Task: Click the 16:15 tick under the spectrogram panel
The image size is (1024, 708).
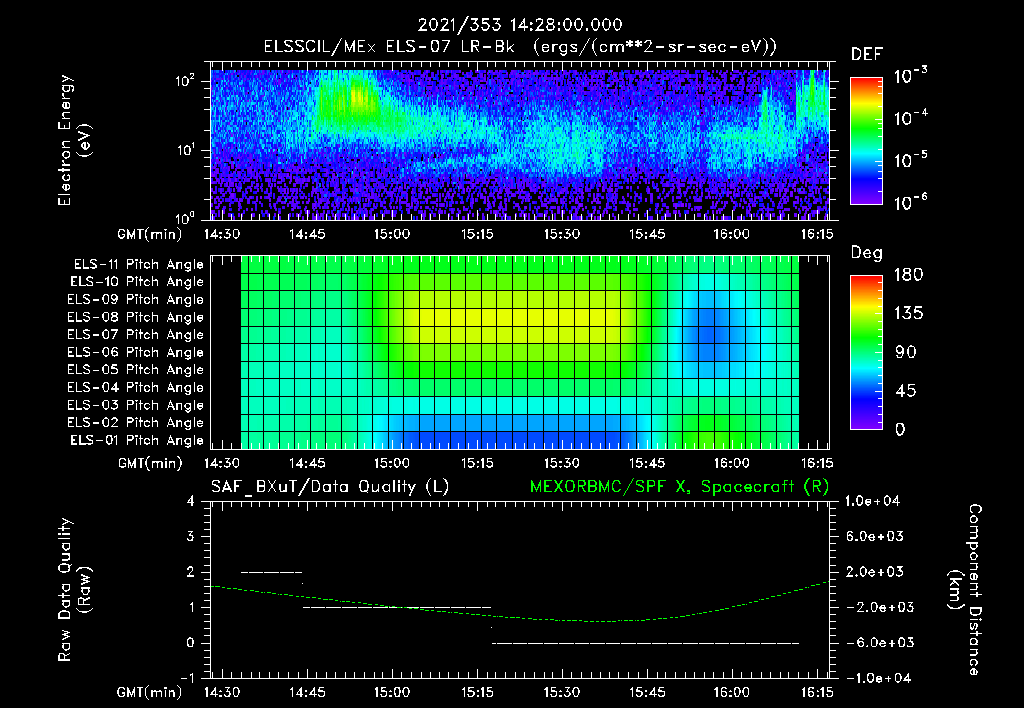Action: [x=817, y=234]
